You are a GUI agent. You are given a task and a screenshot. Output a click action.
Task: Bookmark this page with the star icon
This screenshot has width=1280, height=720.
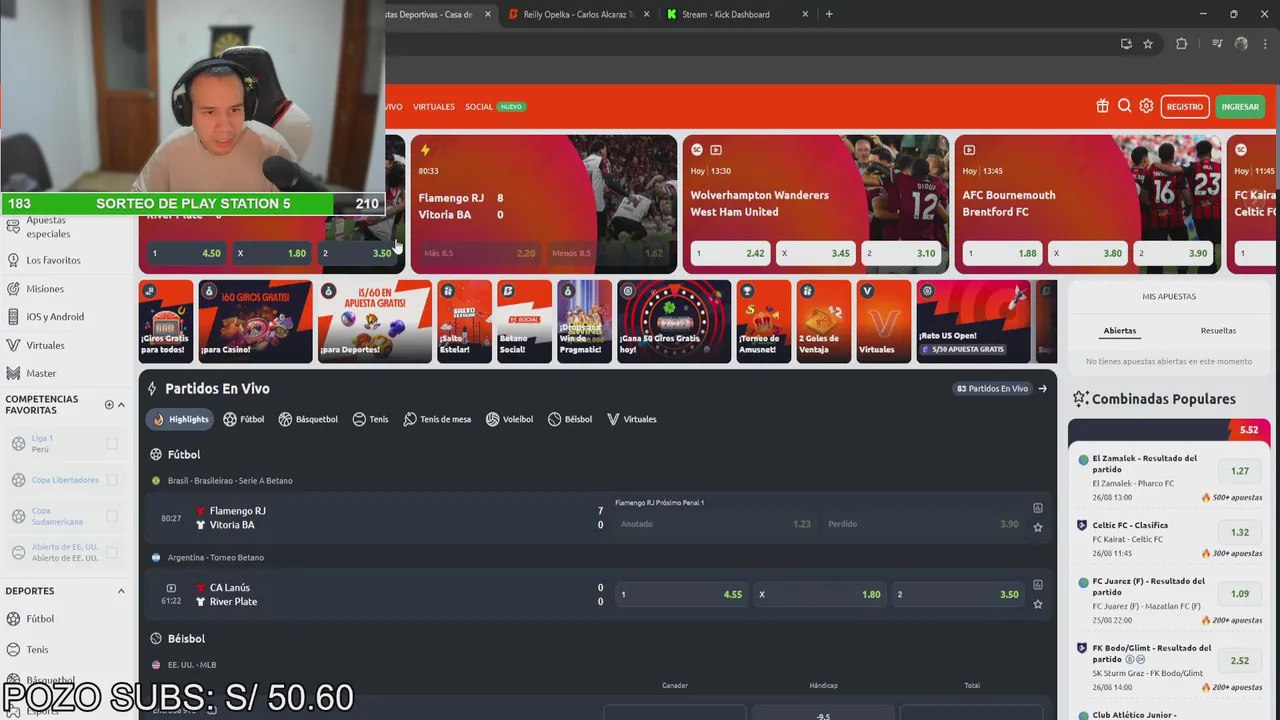click(x=1148, y=44)
